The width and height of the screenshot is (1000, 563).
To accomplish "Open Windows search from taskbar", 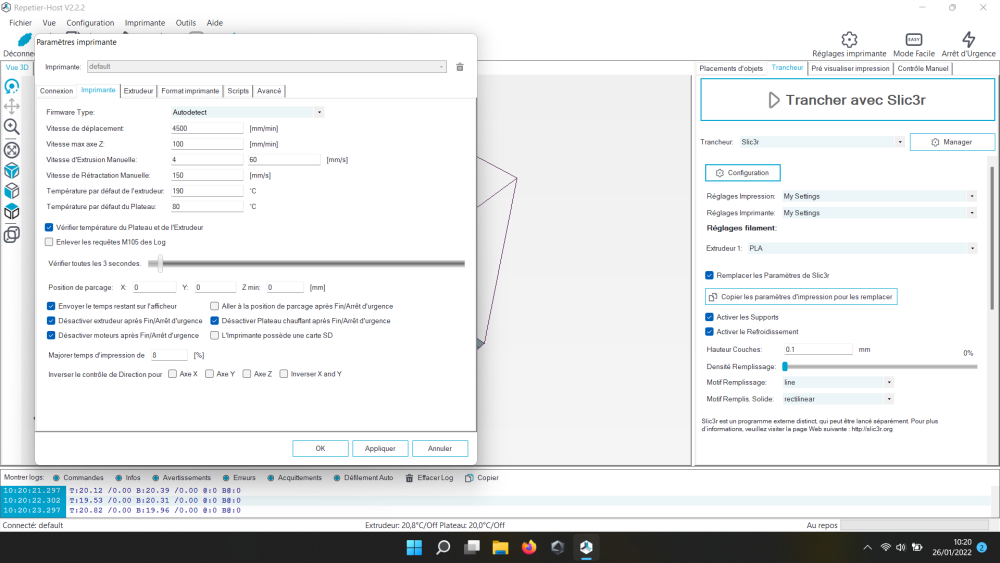I will click(x=443, y=547).
